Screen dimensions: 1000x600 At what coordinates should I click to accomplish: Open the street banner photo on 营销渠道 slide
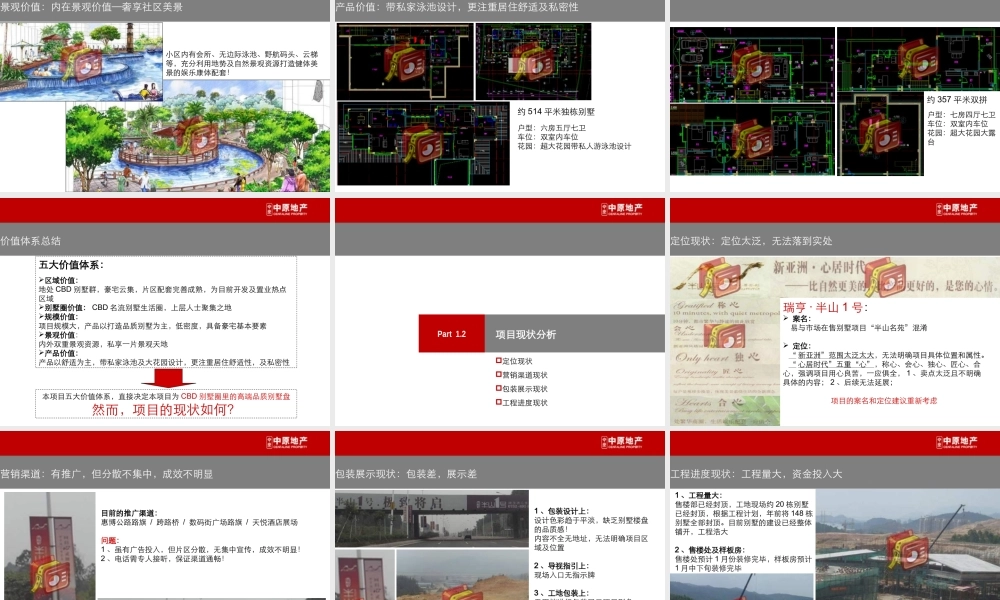(x=50, y=546)
